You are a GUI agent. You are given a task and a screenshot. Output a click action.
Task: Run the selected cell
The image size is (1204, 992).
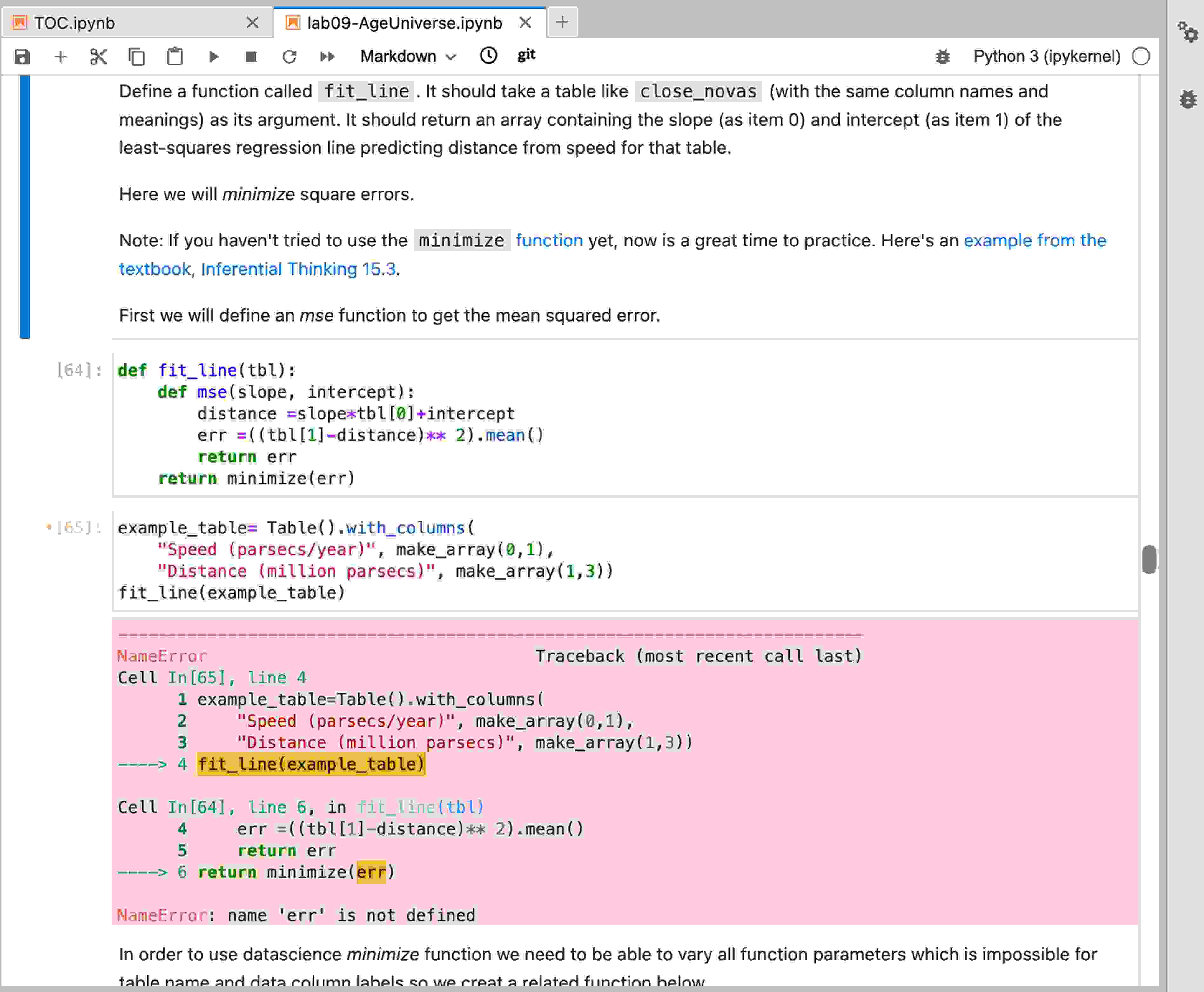pyautogui.click(x=213, y=57)
